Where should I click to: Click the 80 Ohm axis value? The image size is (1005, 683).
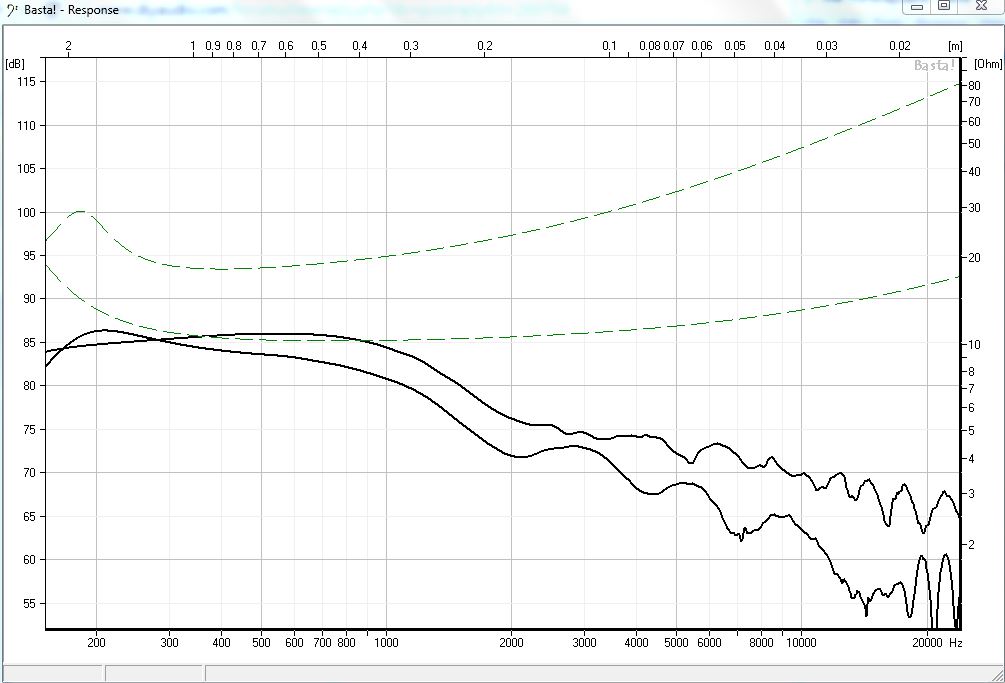(974, 85)
